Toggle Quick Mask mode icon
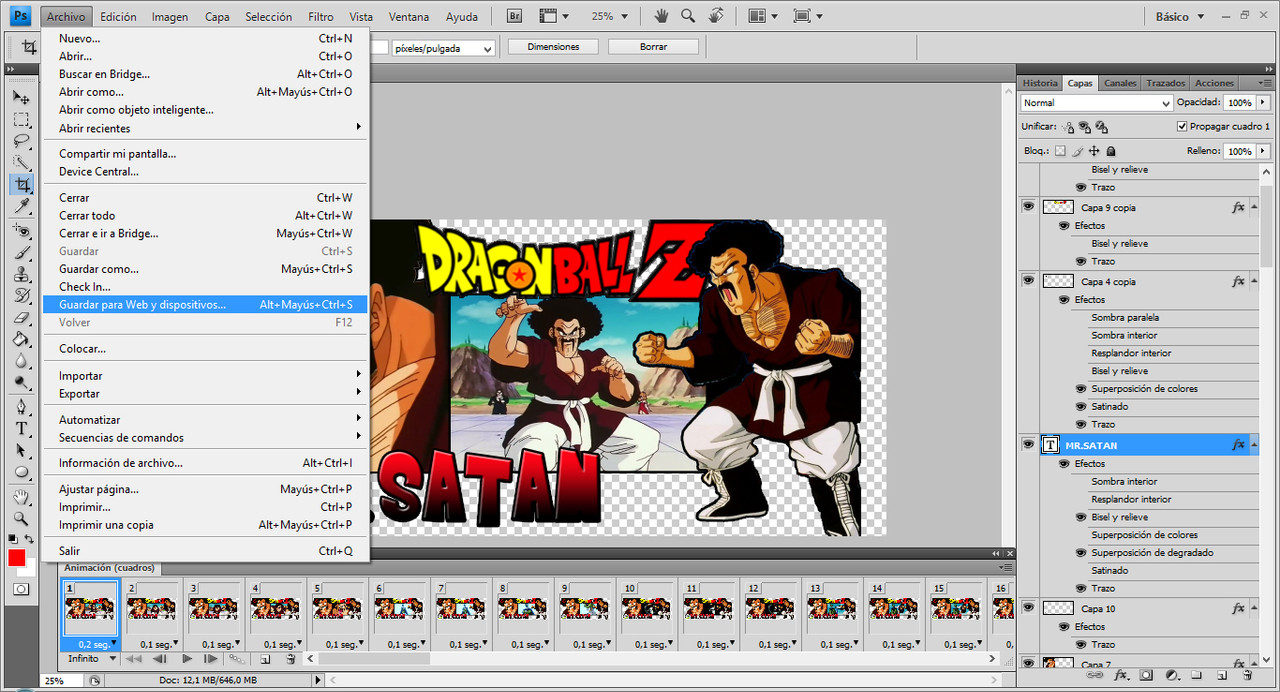The height and width of the screenshot is (692, 1280). coord(21,589)
